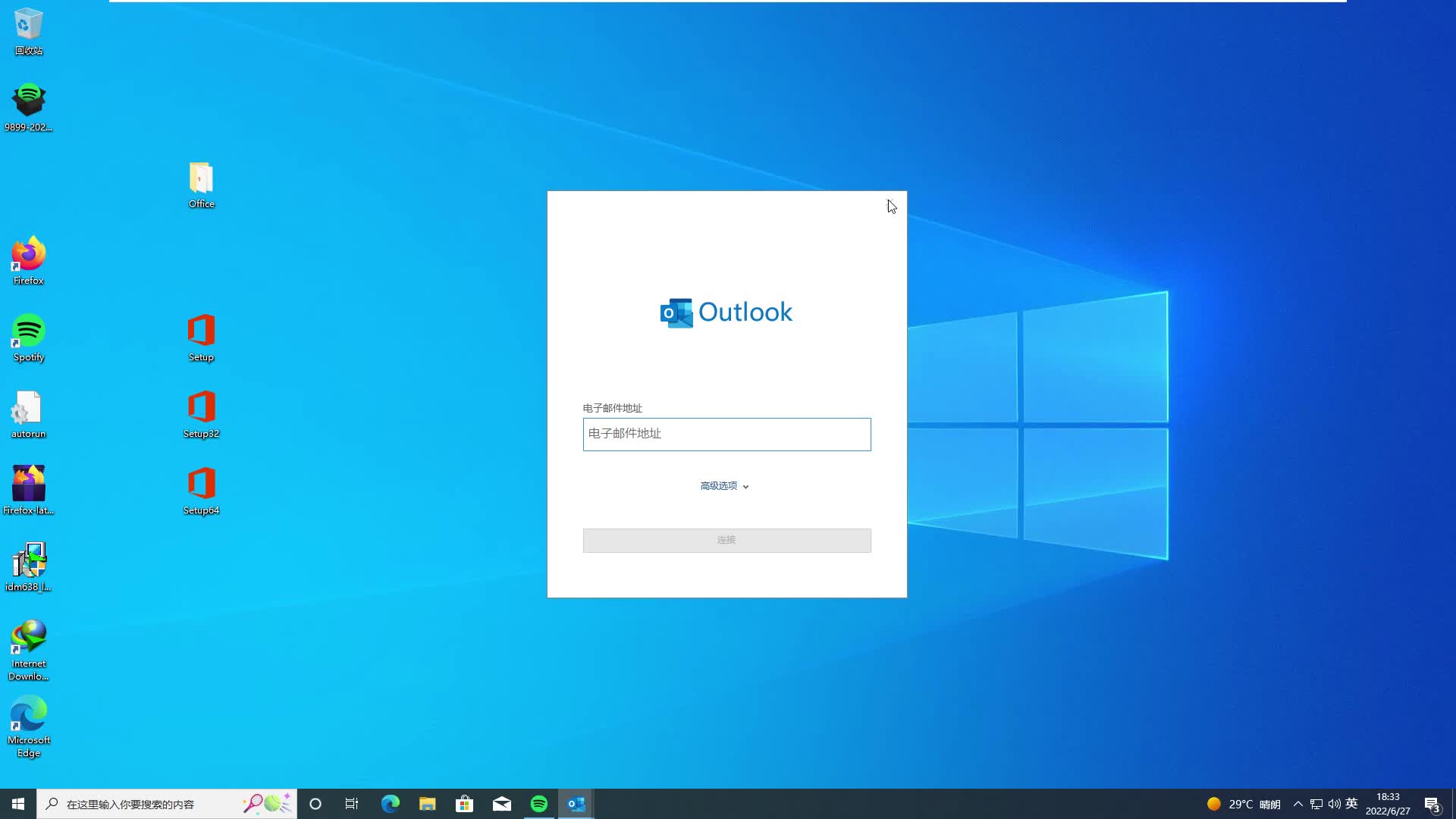
Task: Open Microsoft Store from the taskbar
Action: 464,804
